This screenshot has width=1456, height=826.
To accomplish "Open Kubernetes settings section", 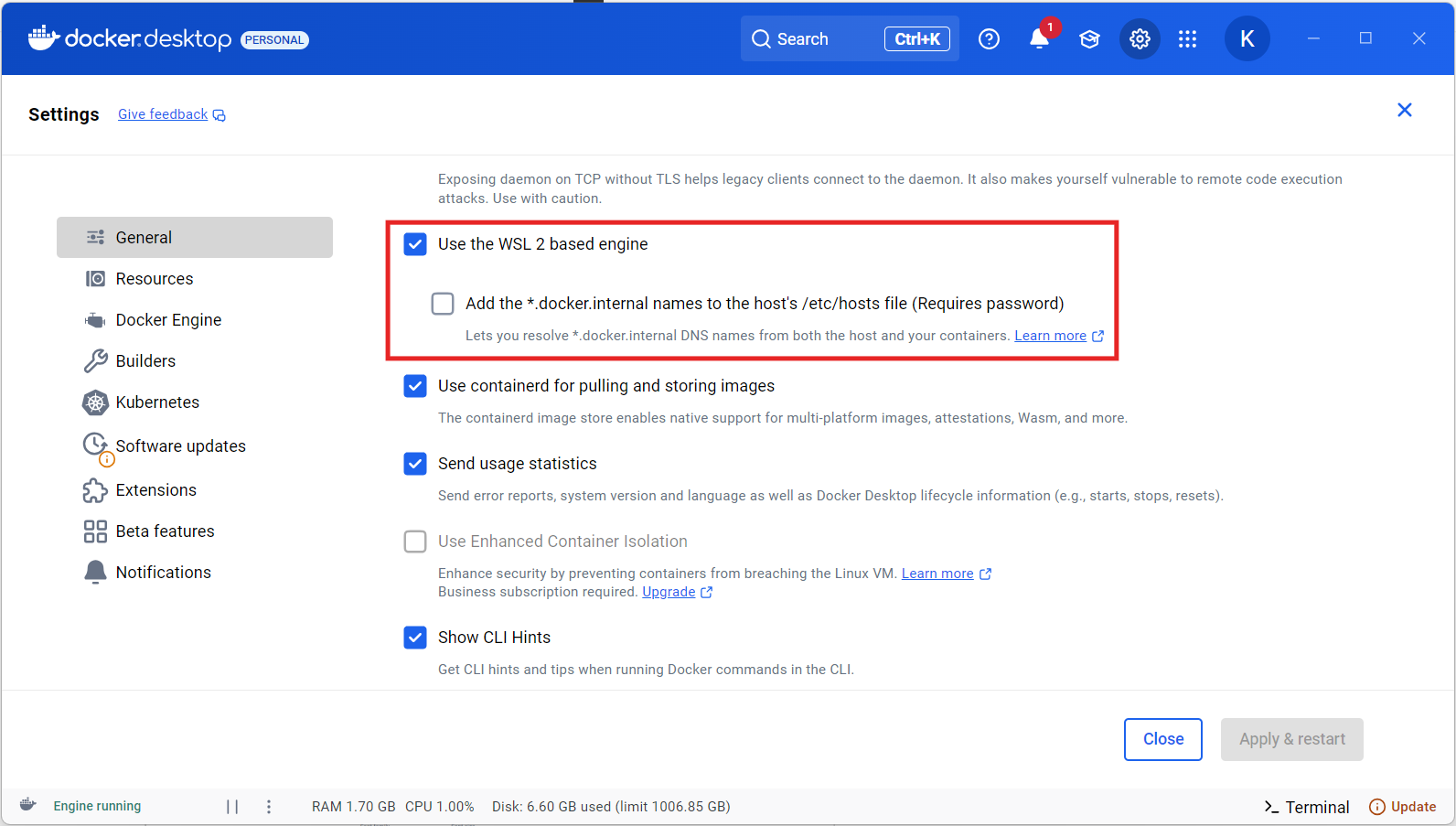I will [195, 402].
